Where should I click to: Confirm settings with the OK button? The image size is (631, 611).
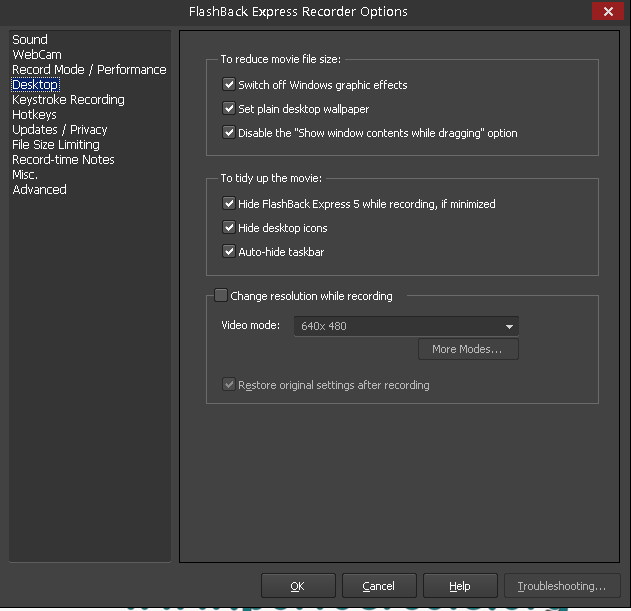point(297,586)
